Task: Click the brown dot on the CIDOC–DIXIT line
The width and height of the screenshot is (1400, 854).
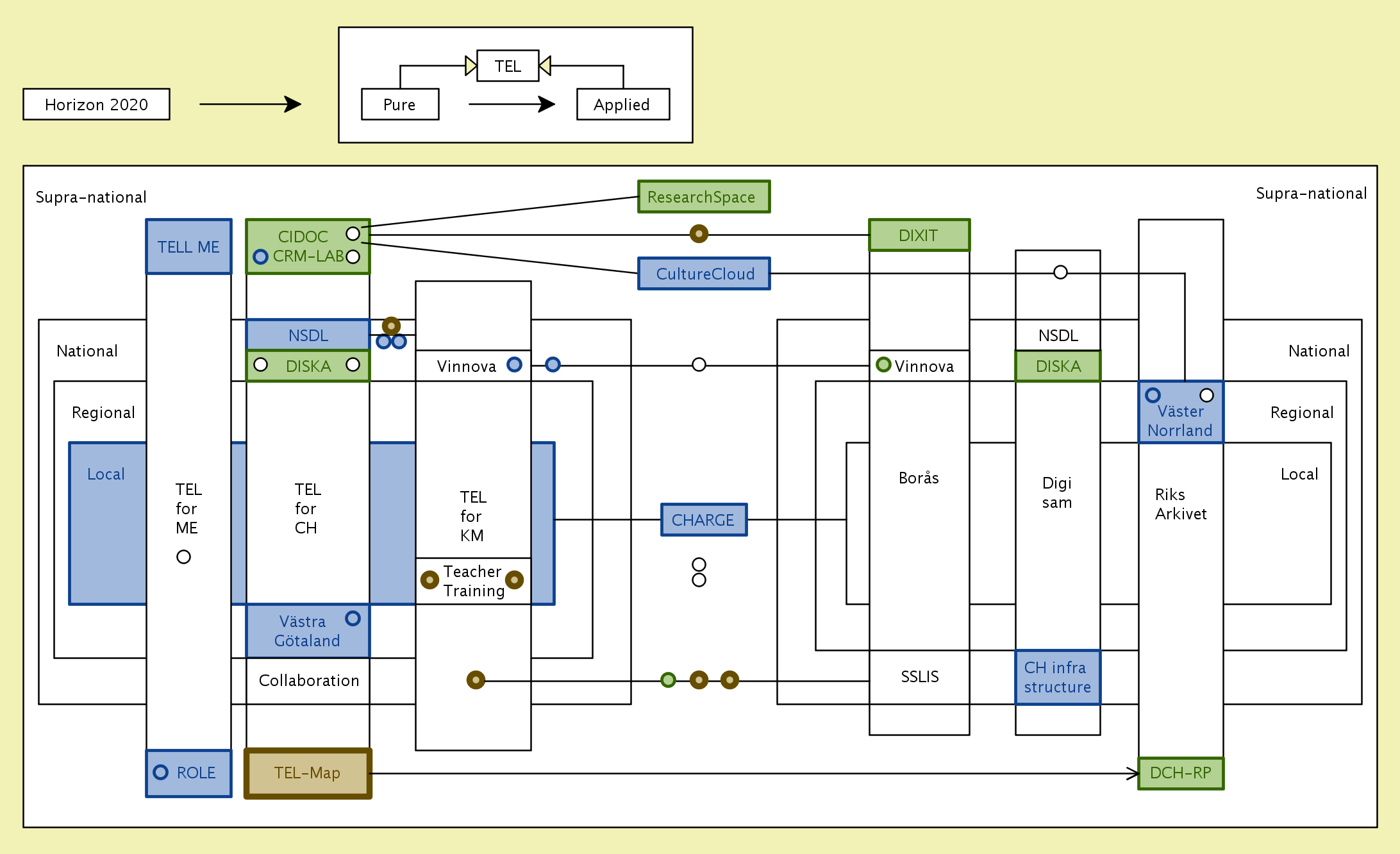Action: pos(699,234)
